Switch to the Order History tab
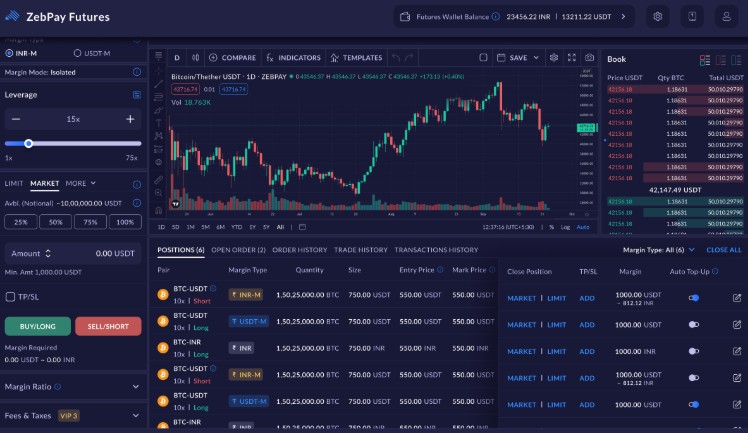Viewport: 748px width, 433px height. tap(299, 250)
